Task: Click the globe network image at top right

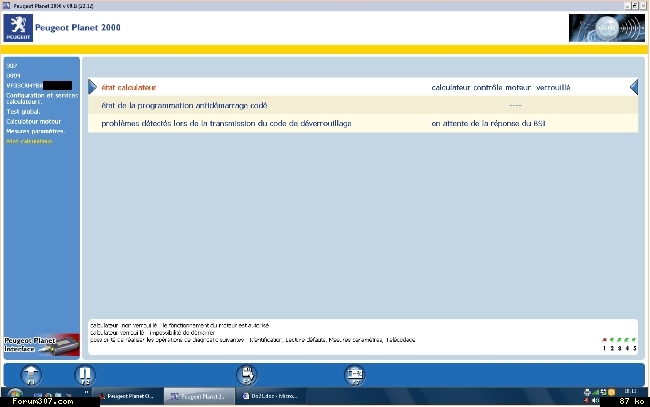Action: 606,28
